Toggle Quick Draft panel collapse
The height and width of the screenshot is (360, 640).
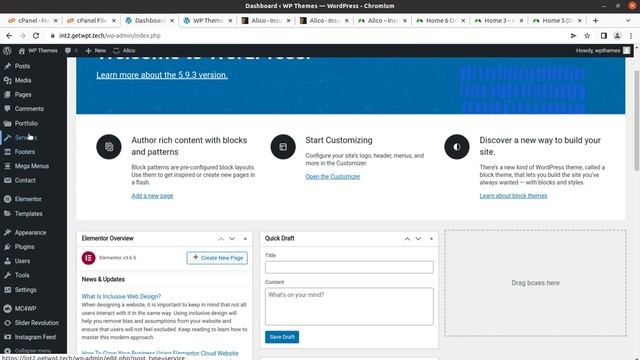[431, 239]
